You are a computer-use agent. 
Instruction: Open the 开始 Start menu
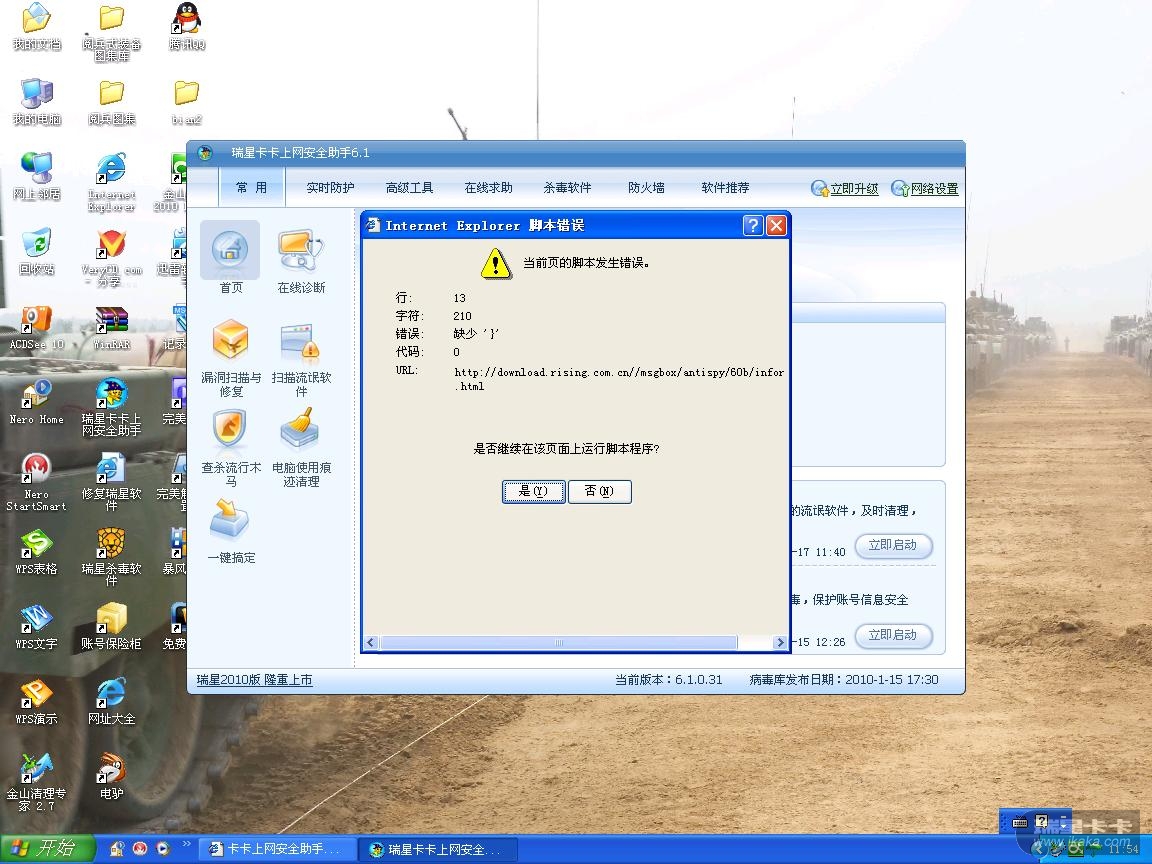coord(47,849)
